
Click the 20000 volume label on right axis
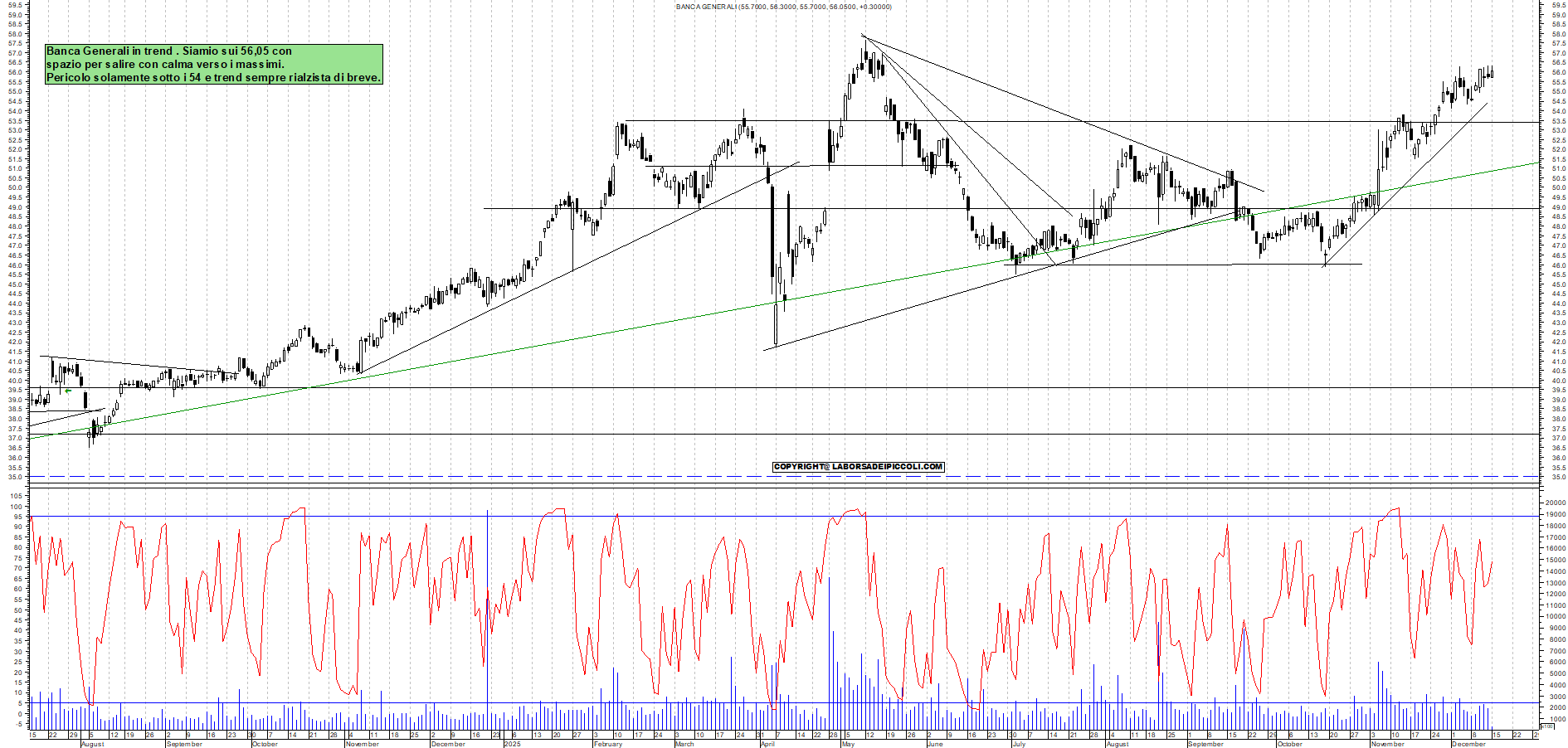pyautogui.click(x=1554, y=503)
